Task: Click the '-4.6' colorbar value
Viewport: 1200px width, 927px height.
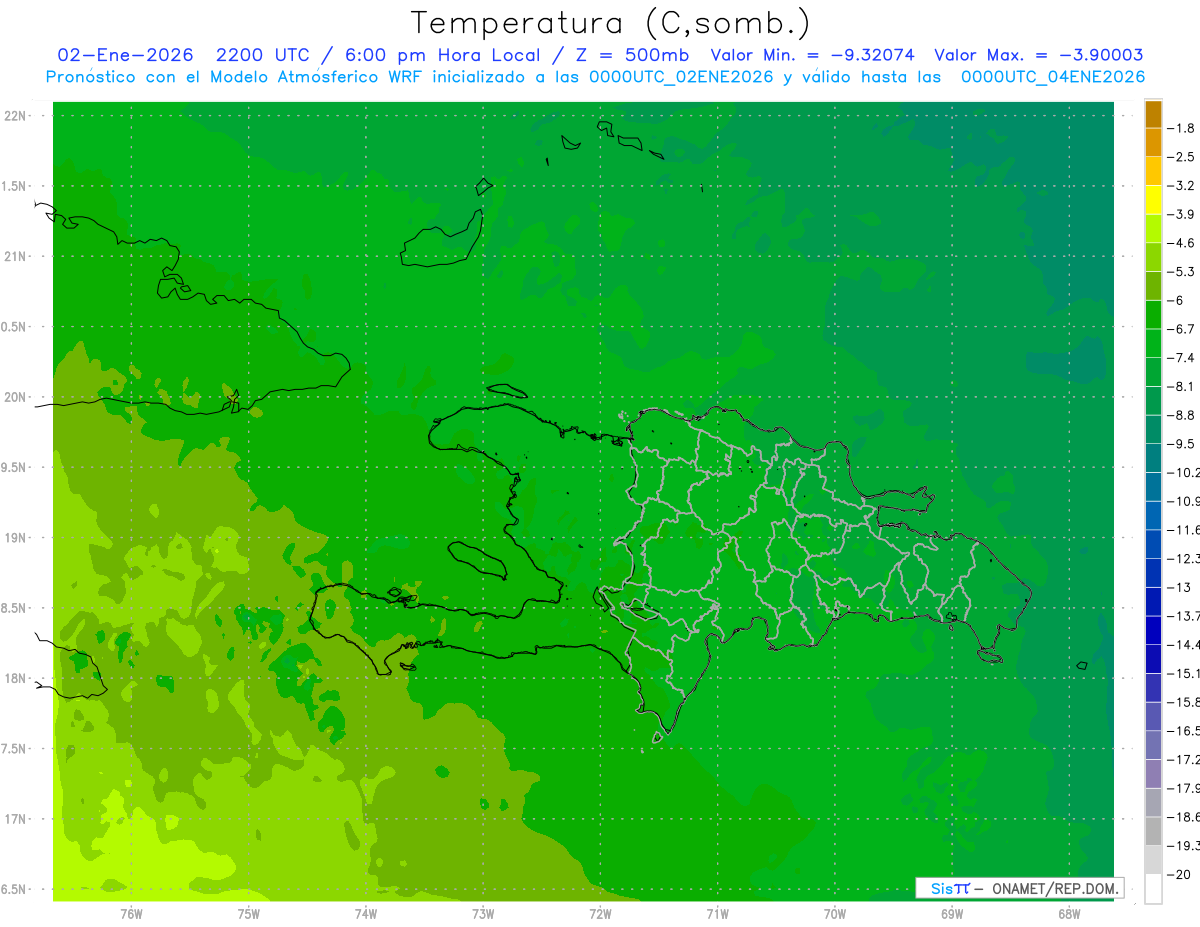Action: 1181,243
